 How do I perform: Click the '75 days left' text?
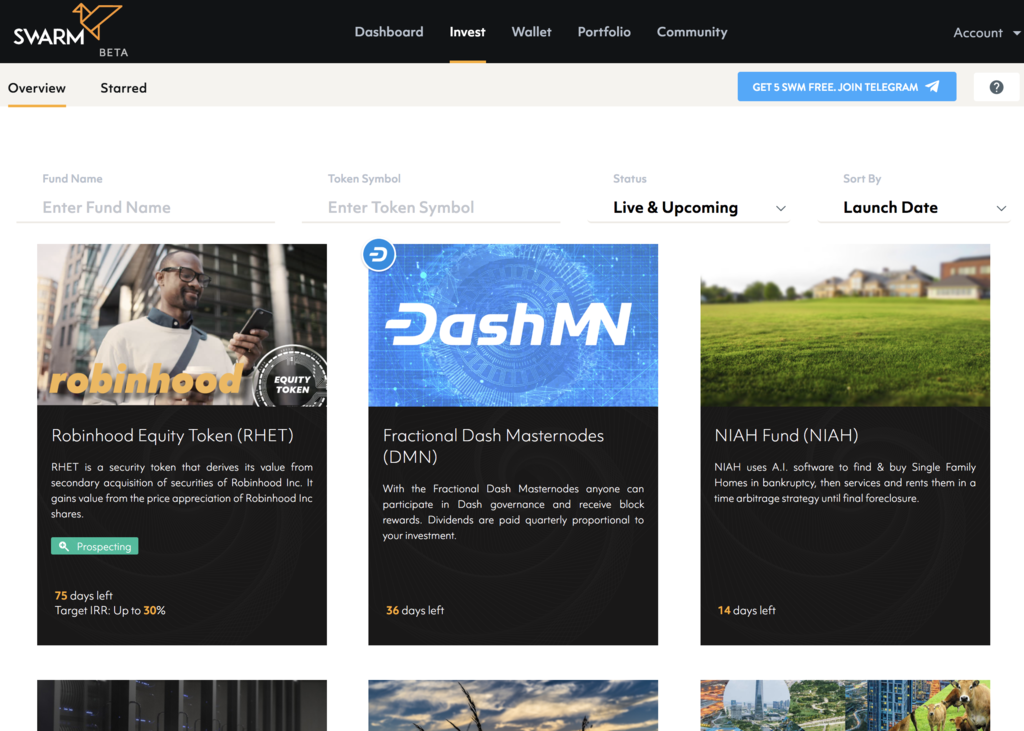click(x=84, y=596)
